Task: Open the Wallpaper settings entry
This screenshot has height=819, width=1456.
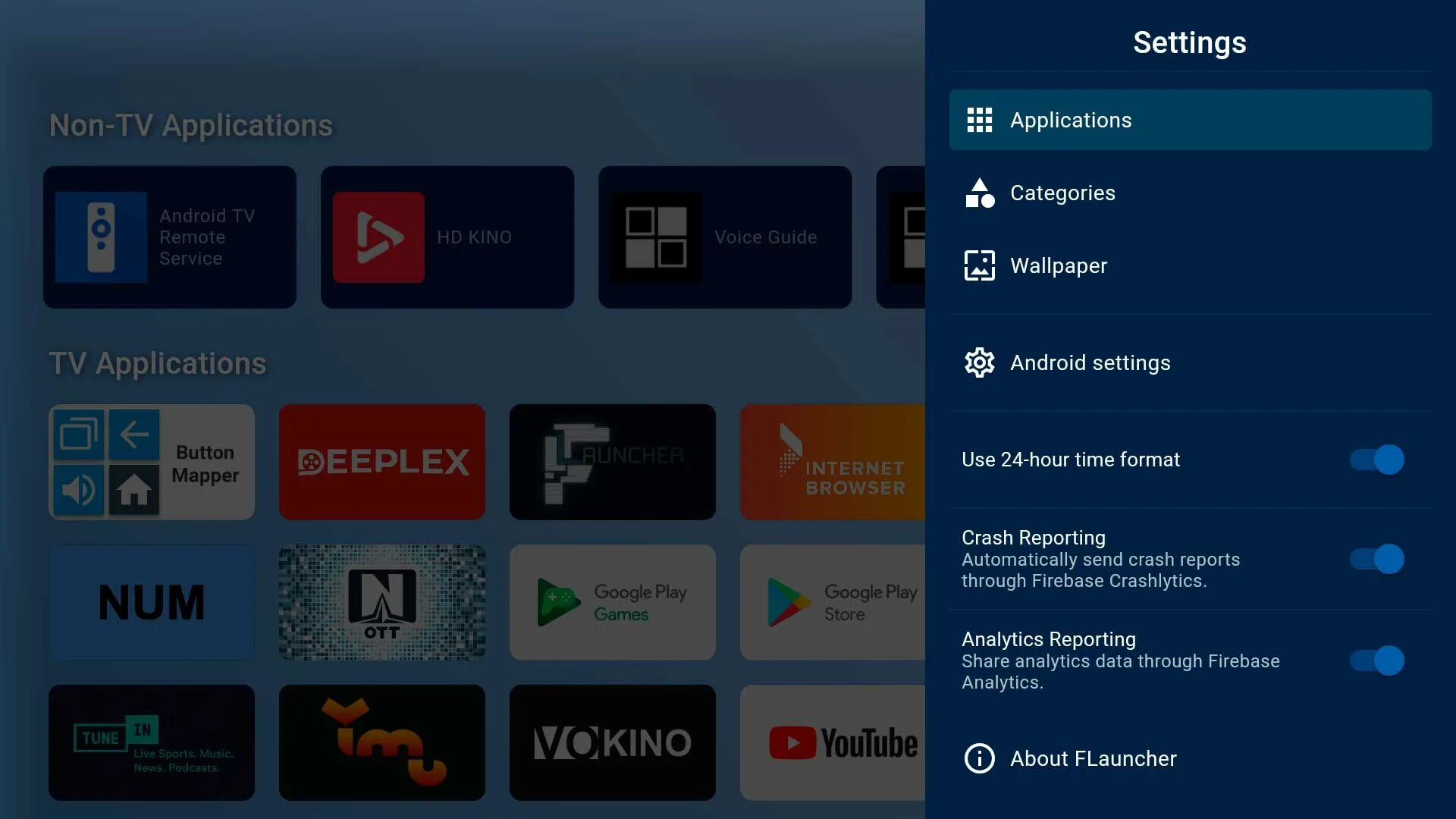Action: coord(1190,265)
